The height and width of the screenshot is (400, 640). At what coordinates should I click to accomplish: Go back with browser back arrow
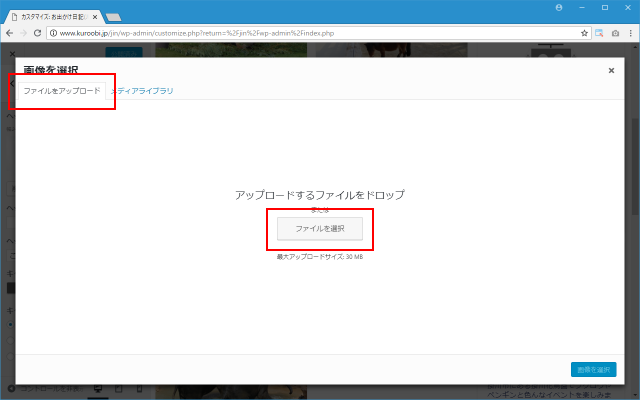coord(9,33)
